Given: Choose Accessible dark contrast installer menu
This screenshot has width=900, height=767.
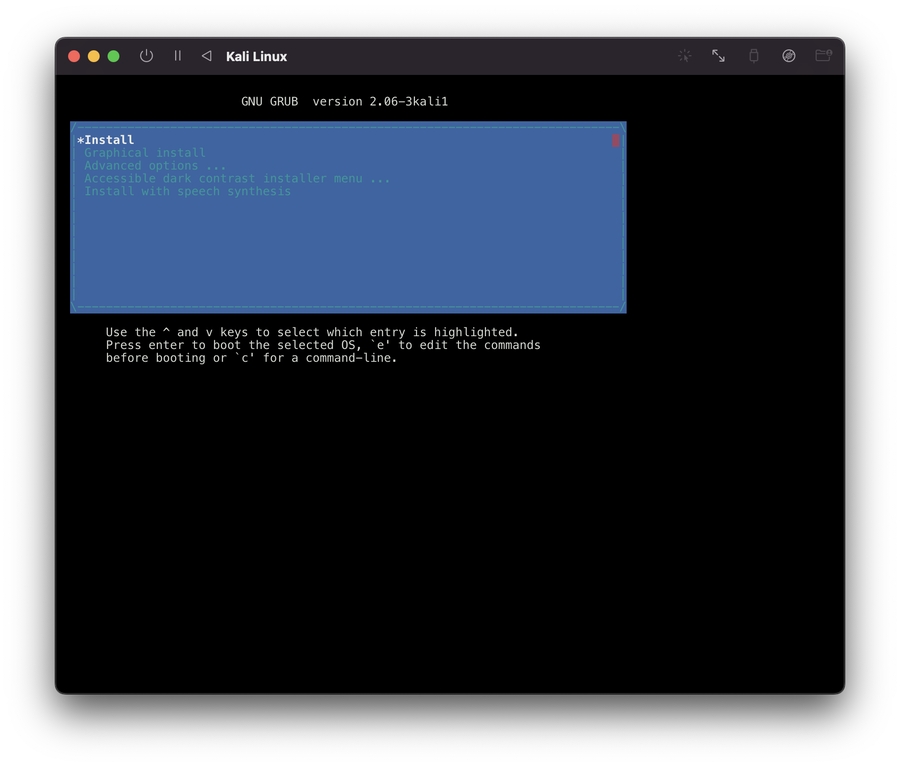Looking at the screenshot, I should (x=237, y=179).
